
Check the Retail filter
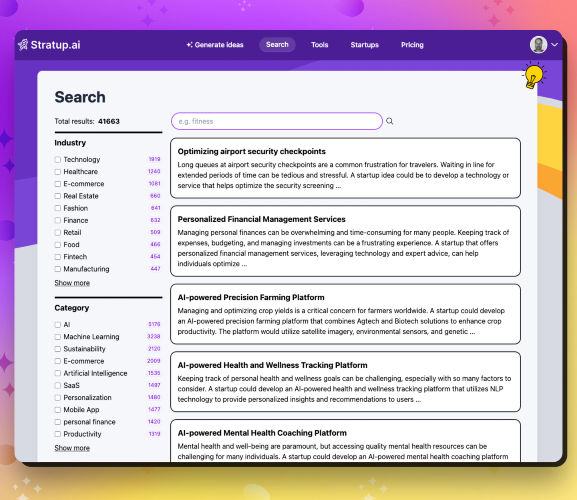(x=58, y=232)
